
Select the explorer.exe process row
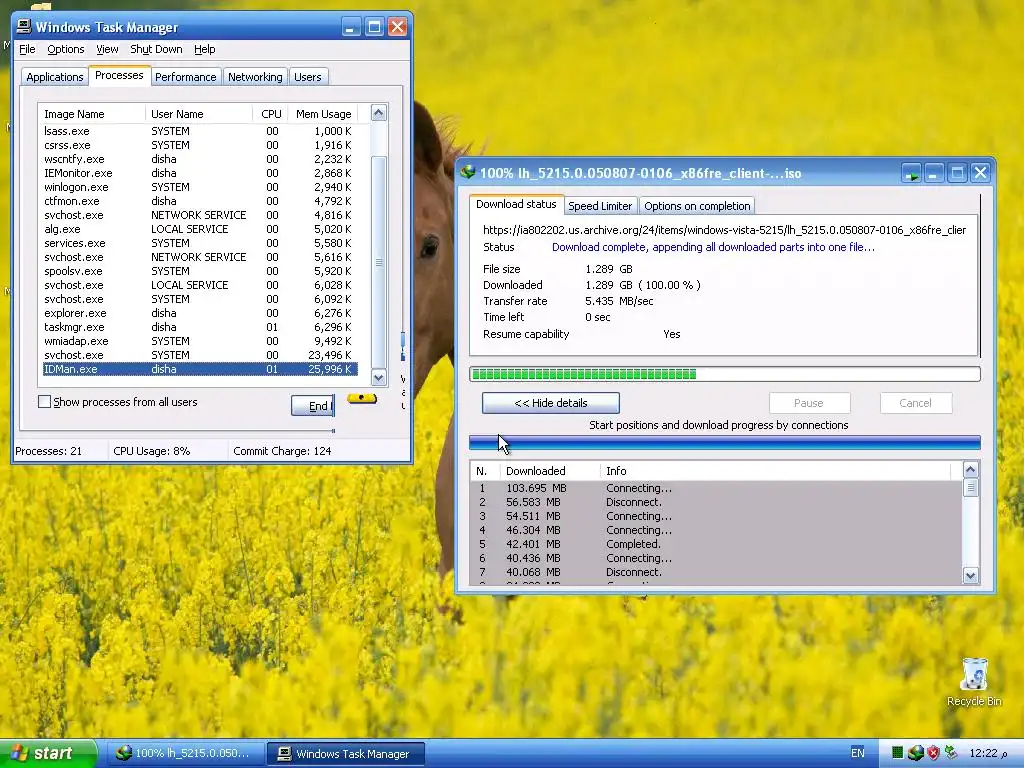pos(200,313)
